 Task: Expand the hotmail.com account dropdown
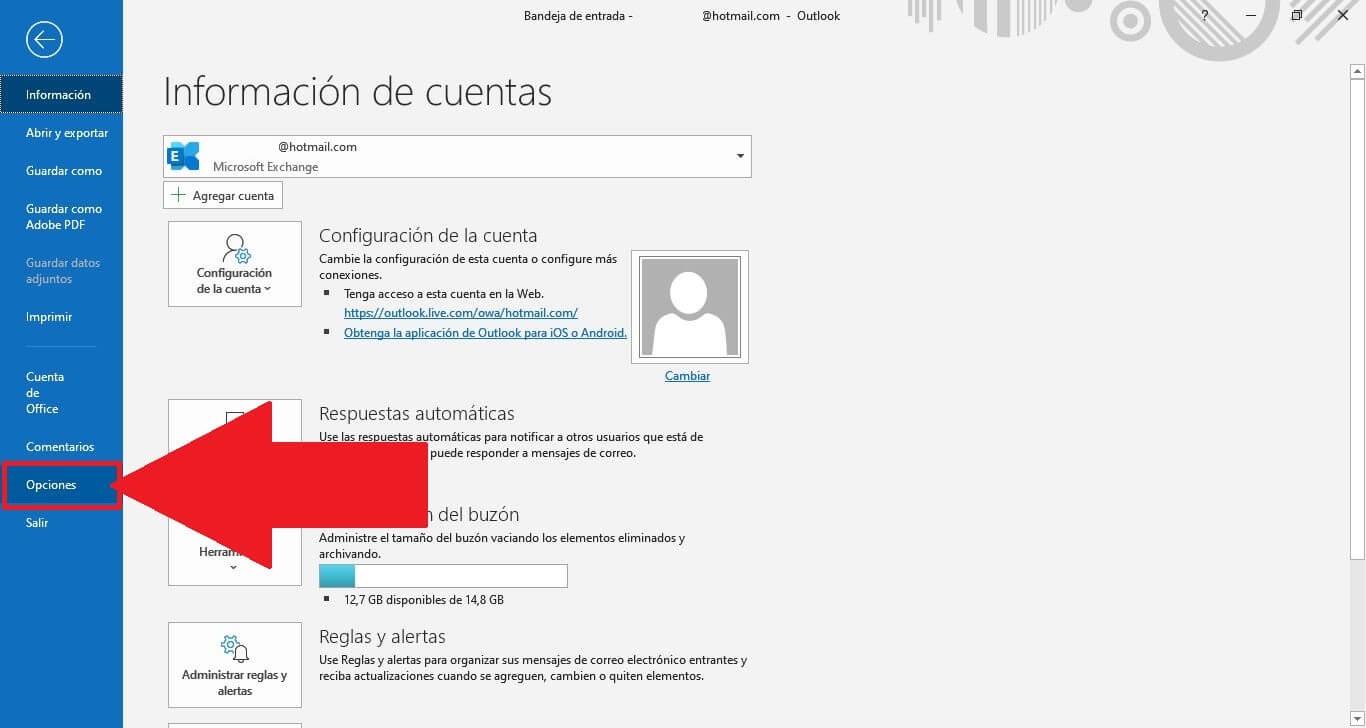(740, 157)
